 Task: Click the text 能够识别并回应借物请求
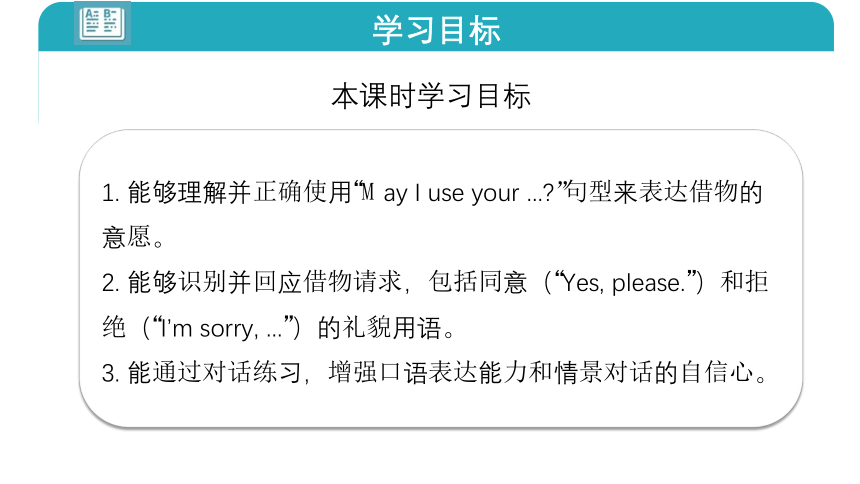pyautogui.click(x=265, y=283)
